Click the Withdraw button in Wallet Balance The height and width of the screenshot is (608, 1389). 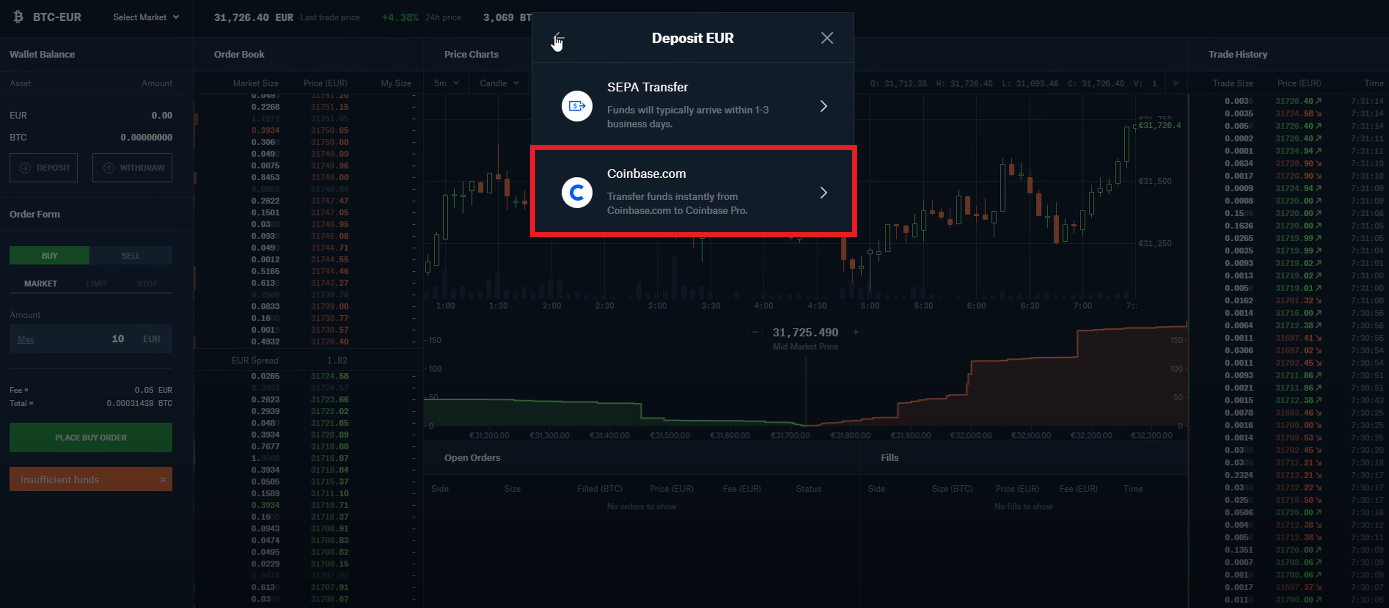tap(132, 168)
